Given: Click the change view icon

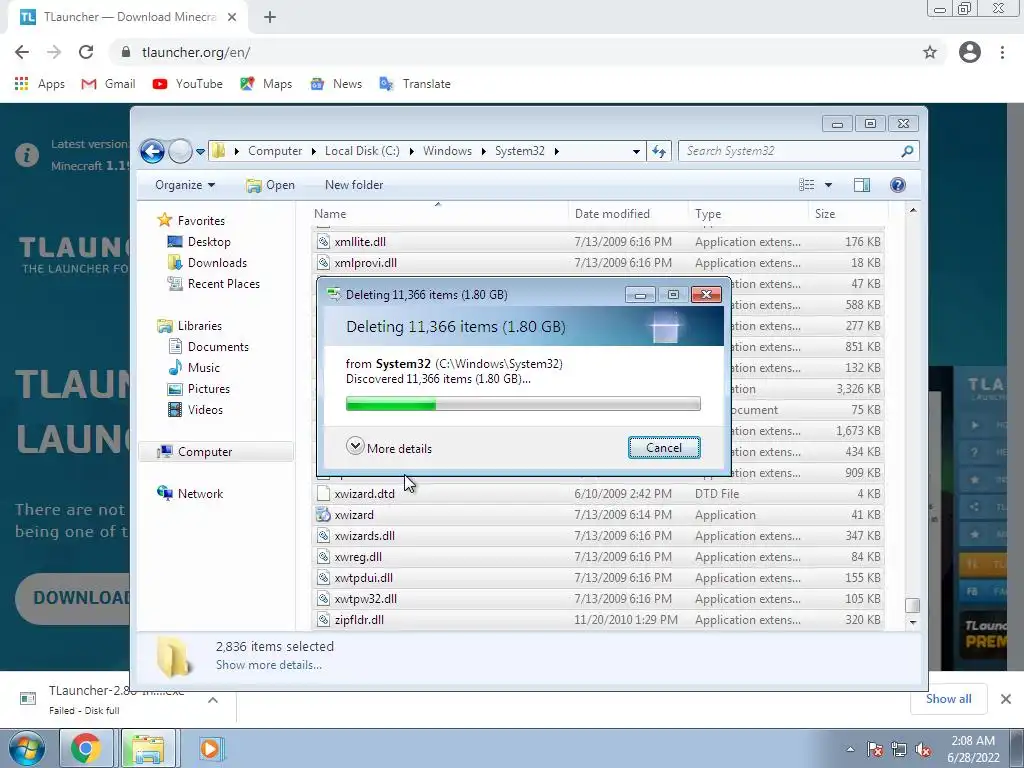Looking at the screenshot, I should pos(807,185).
